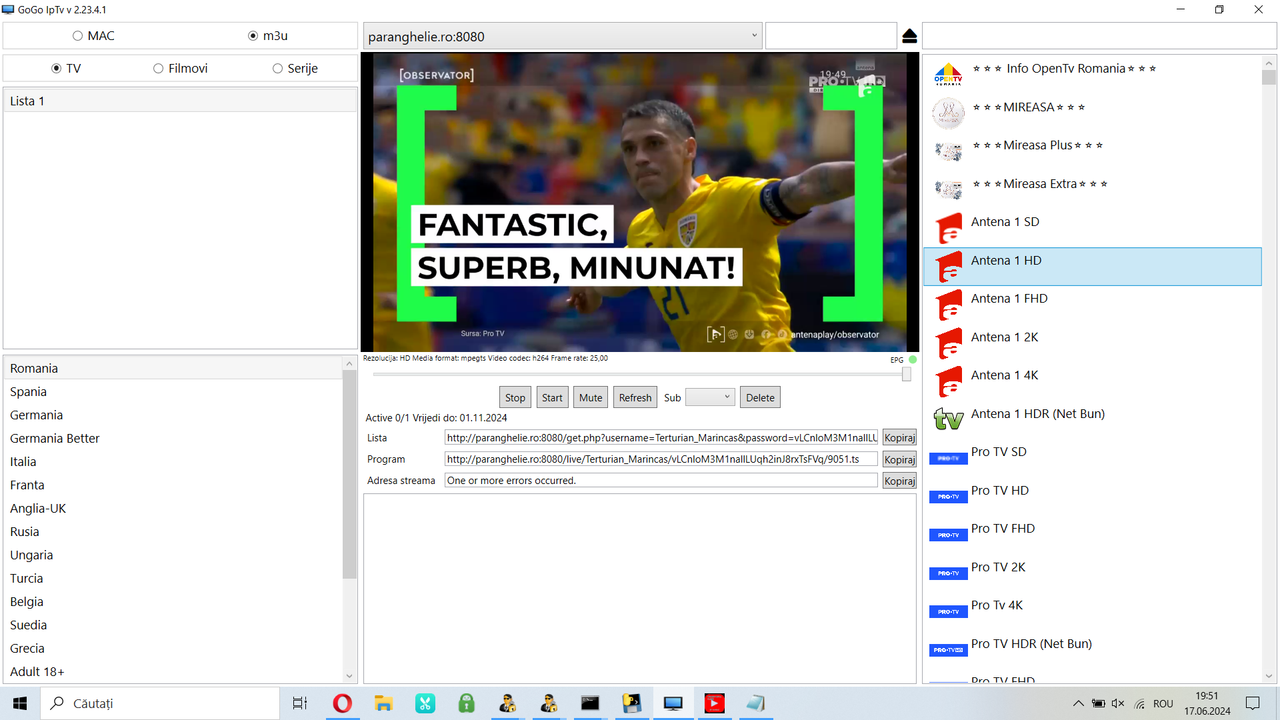Viewport: 1280px width, 720px height.
Task: Open Task View on the taskbar
Action: [299, 703]
